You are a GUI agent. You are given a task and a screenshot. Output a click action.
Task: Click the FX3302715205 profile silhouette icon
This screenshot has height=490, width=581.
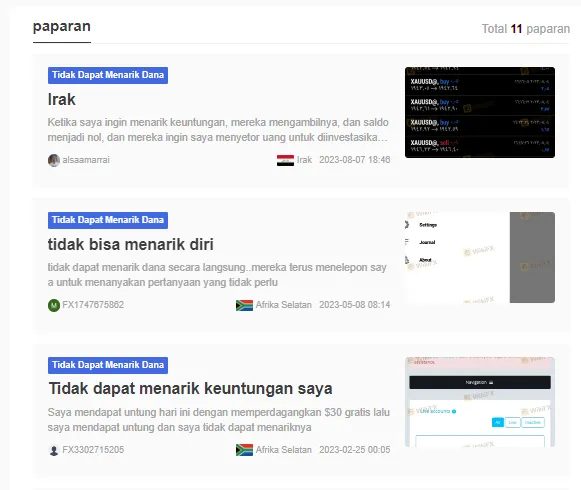tap(54, 450)
